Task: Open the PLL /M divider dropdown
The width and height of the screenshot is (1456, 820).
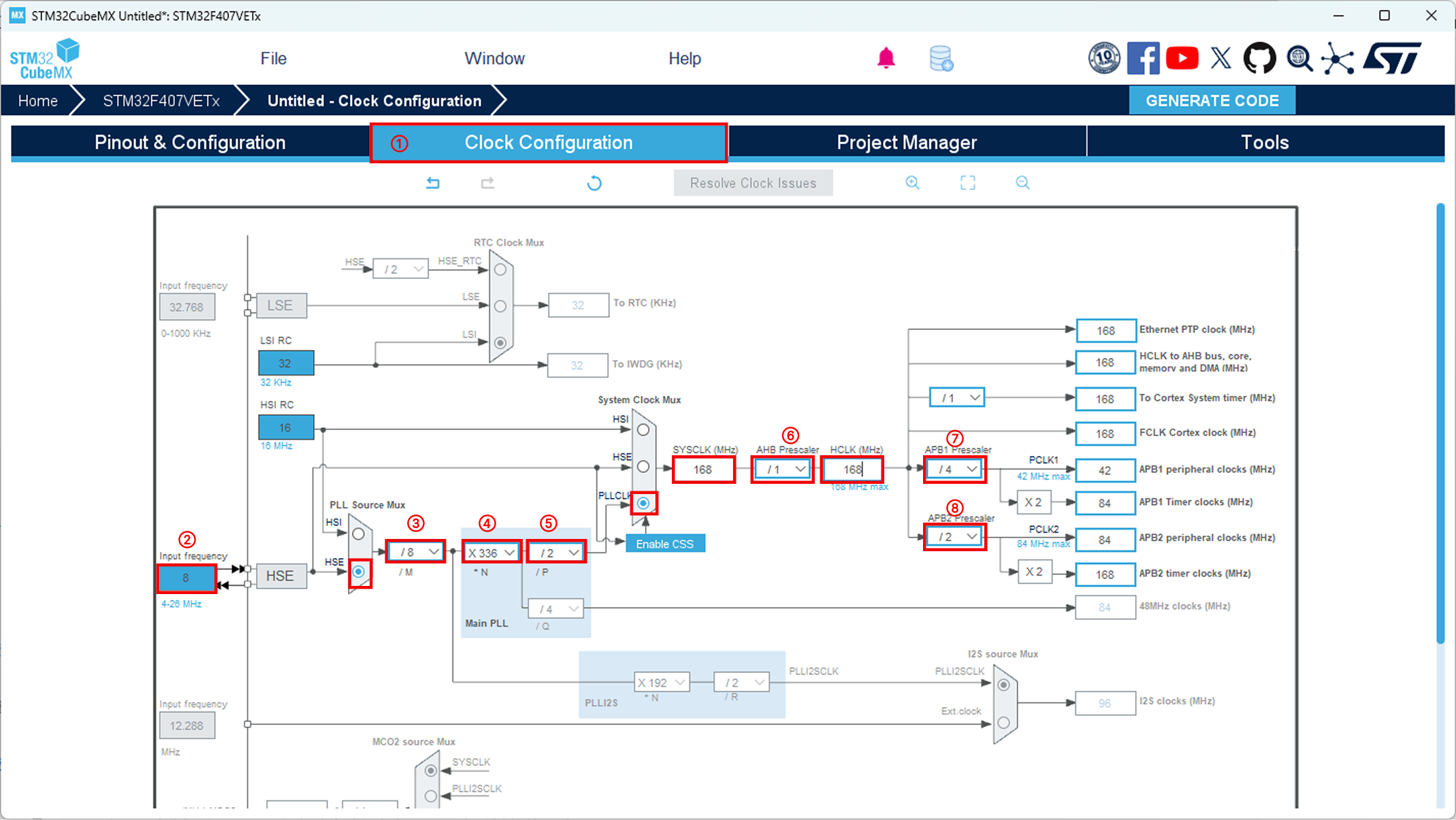Action: 416,552
